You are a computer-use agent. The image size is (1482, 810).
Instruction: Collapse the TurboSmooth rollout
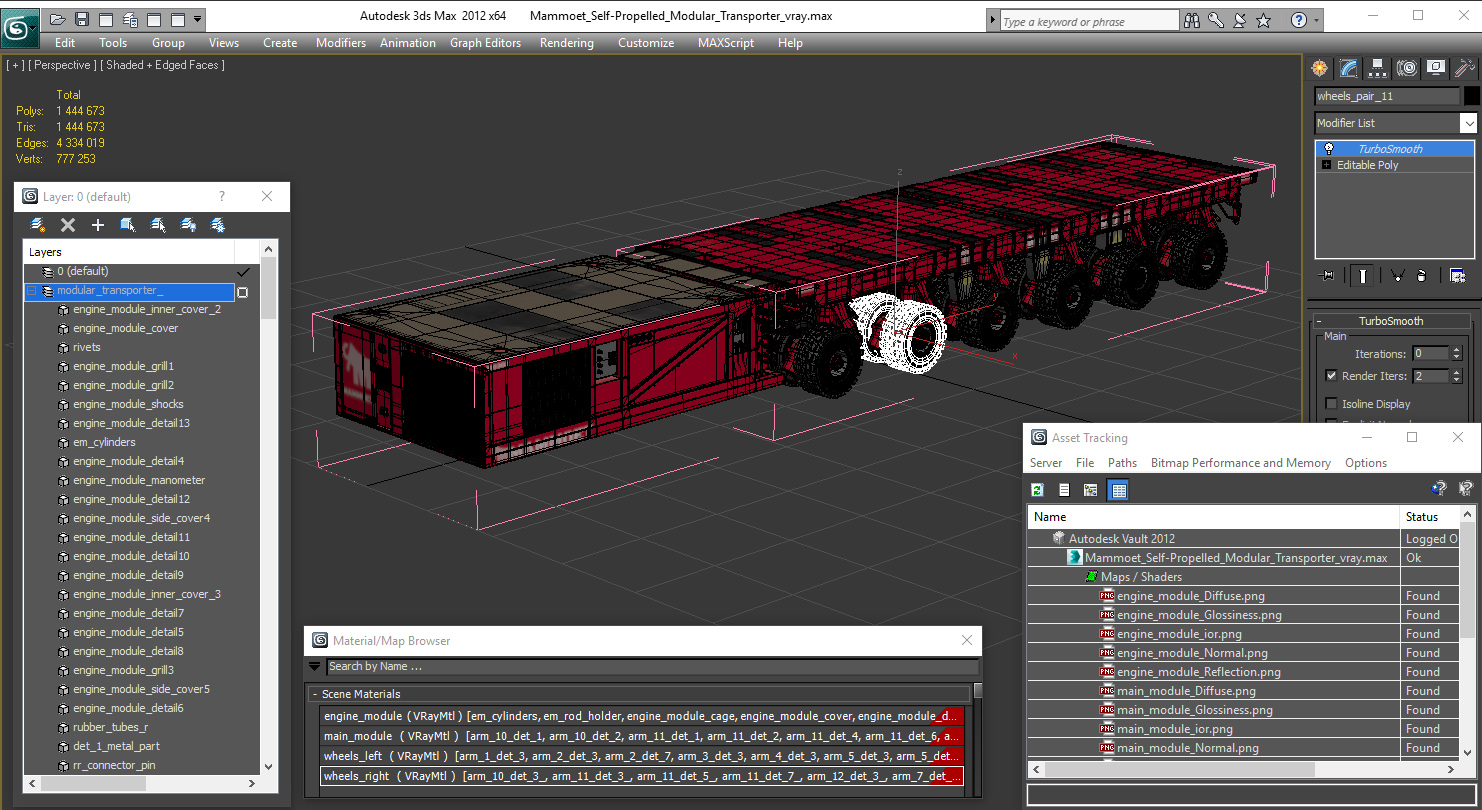(1319, 321)
